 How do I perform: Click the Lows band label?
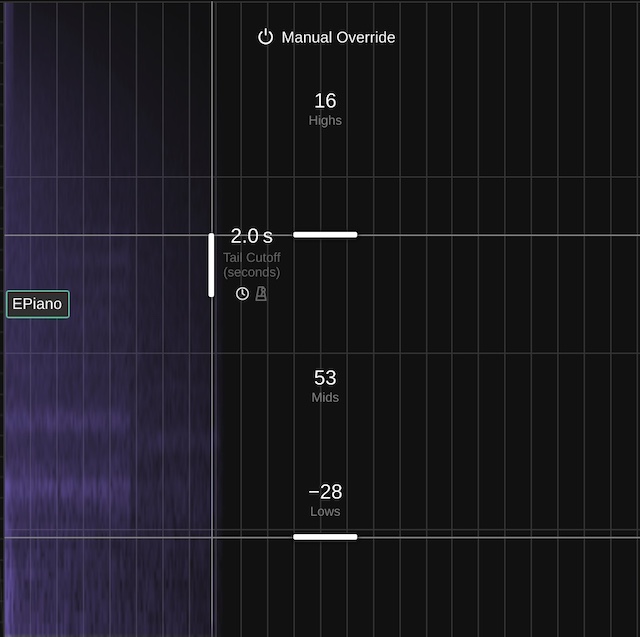tap(325, 512)
